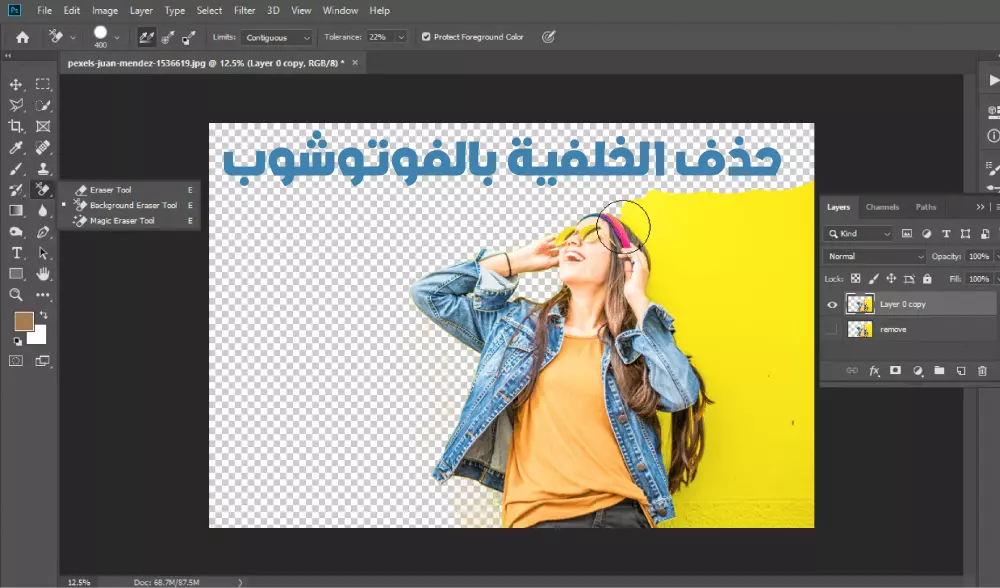1000x588 pixels.
Task: Open the File menu
Action: point(45,10)
